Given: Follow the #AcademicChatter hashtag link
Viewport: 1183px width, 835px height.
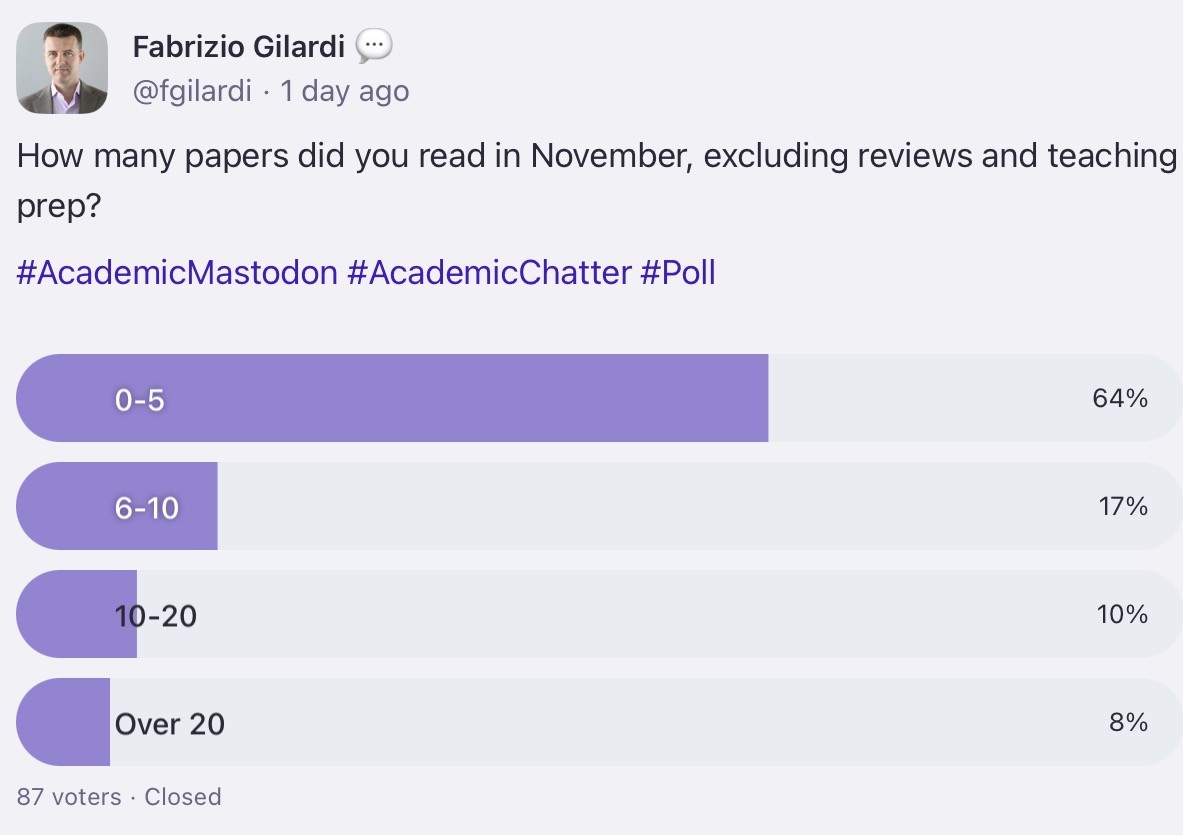Looking at the screenshot, I should [489, 273].
